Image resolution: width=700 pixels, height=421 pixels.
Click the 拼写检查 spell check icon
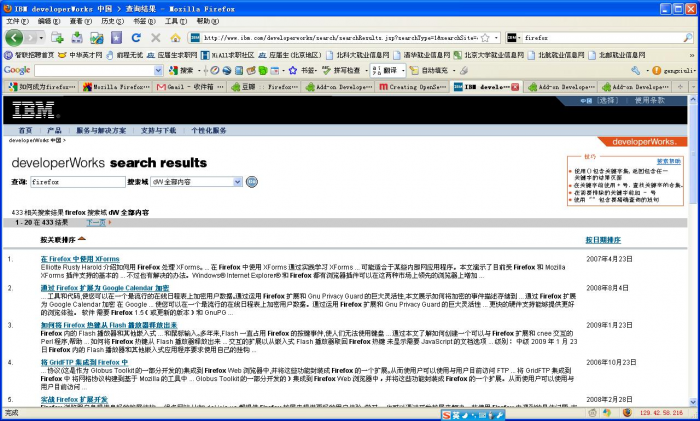[x=326, y=71]
